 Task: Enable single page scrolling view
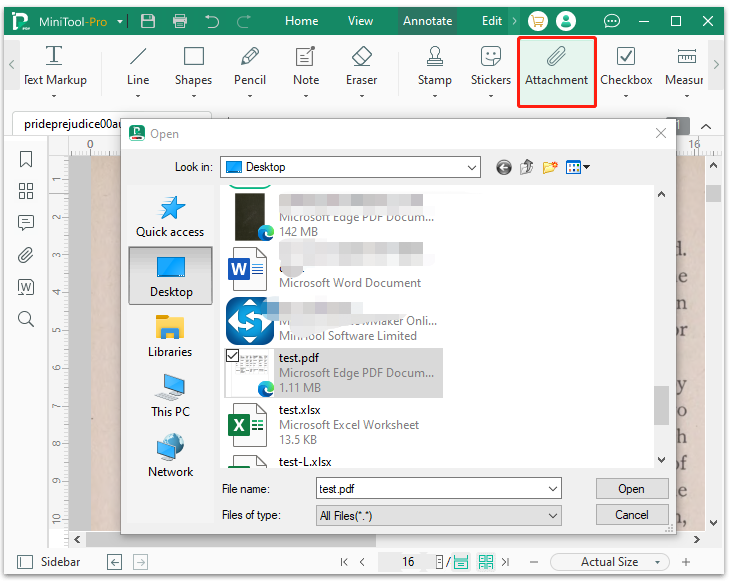461,562
